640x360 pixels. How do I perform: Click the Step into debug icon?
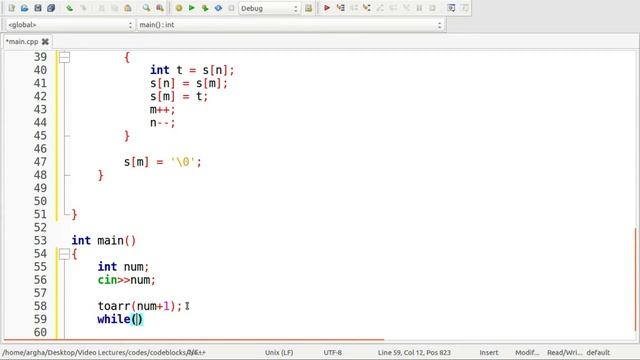coord(367,8)
